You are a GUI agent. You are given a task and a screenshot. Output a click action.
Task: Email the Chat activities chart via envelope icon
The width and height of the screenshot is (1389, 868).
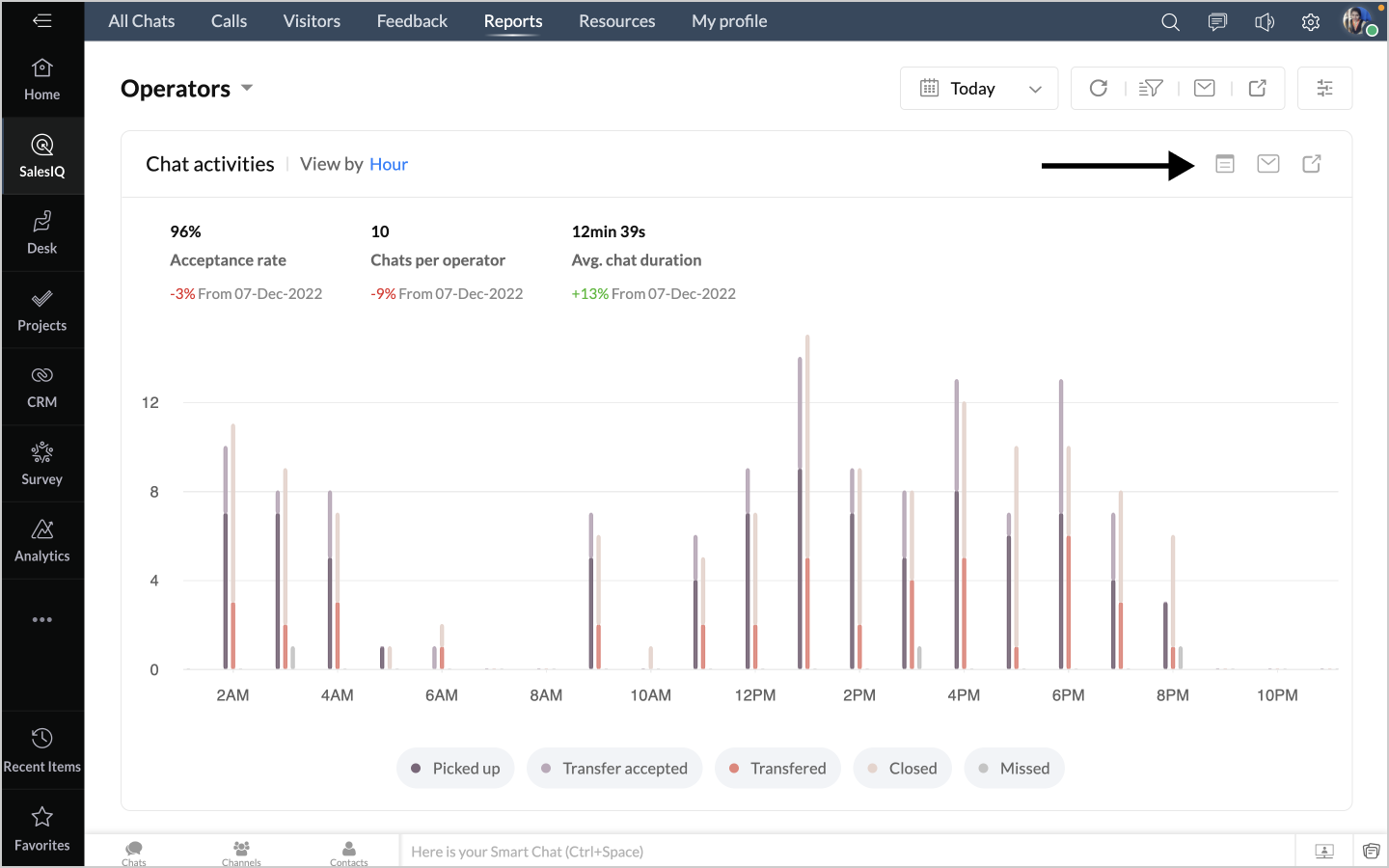[1267, 164]
